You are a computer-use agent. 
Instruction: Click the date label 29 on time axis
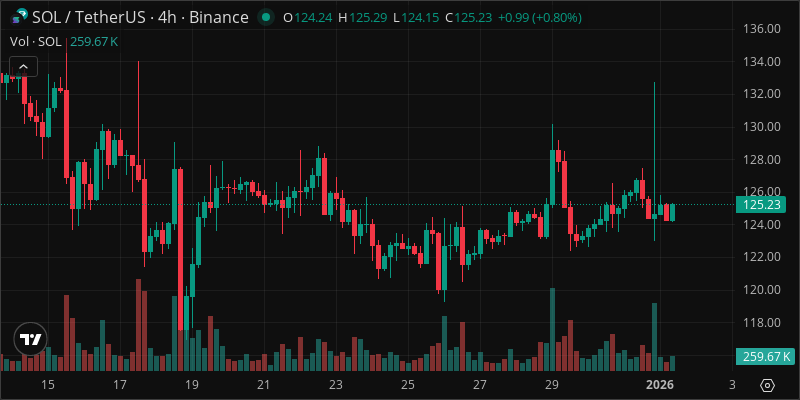[551, 384]
